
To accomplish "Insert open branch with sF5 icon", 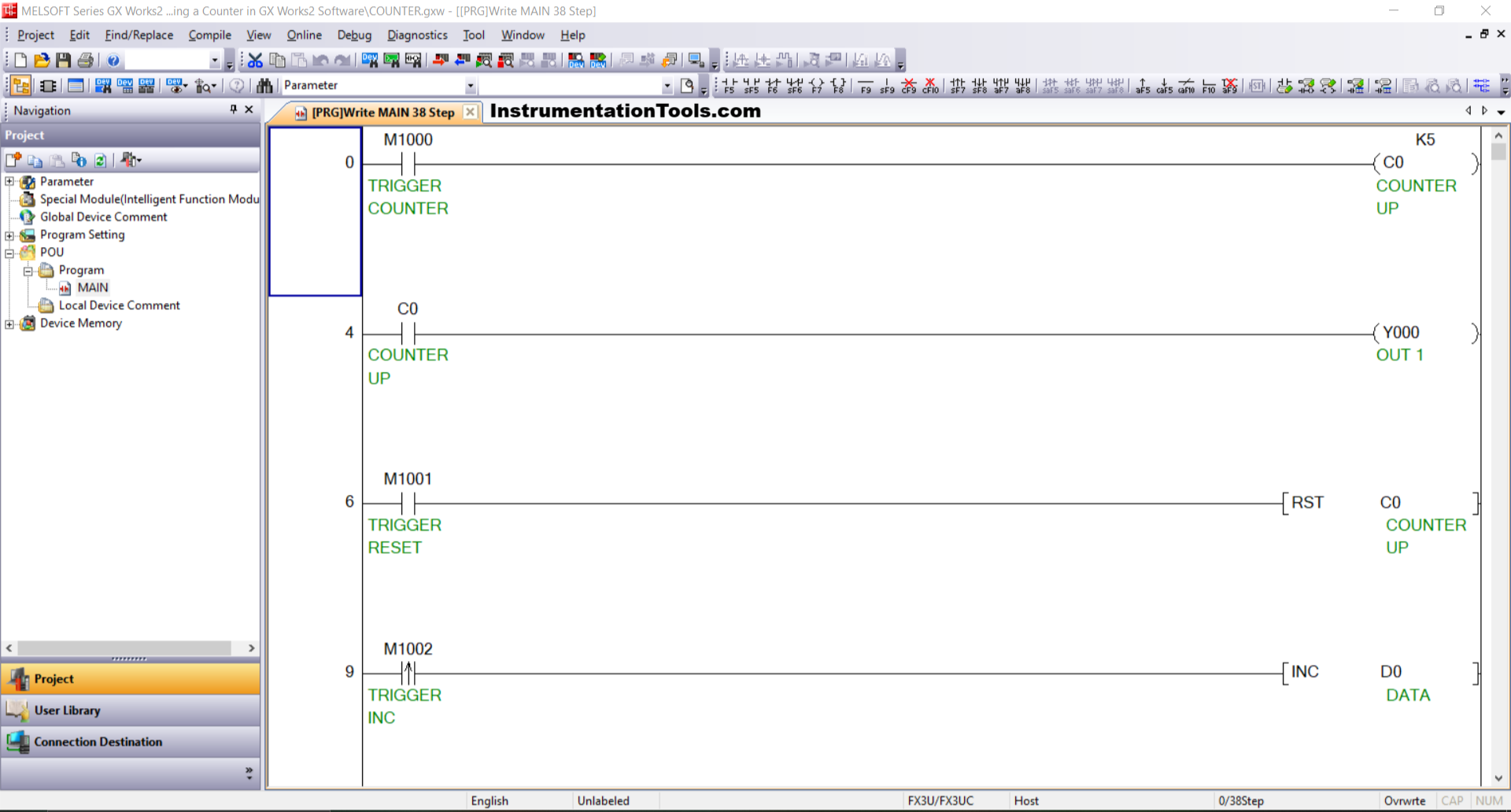I will pos(752,86).
